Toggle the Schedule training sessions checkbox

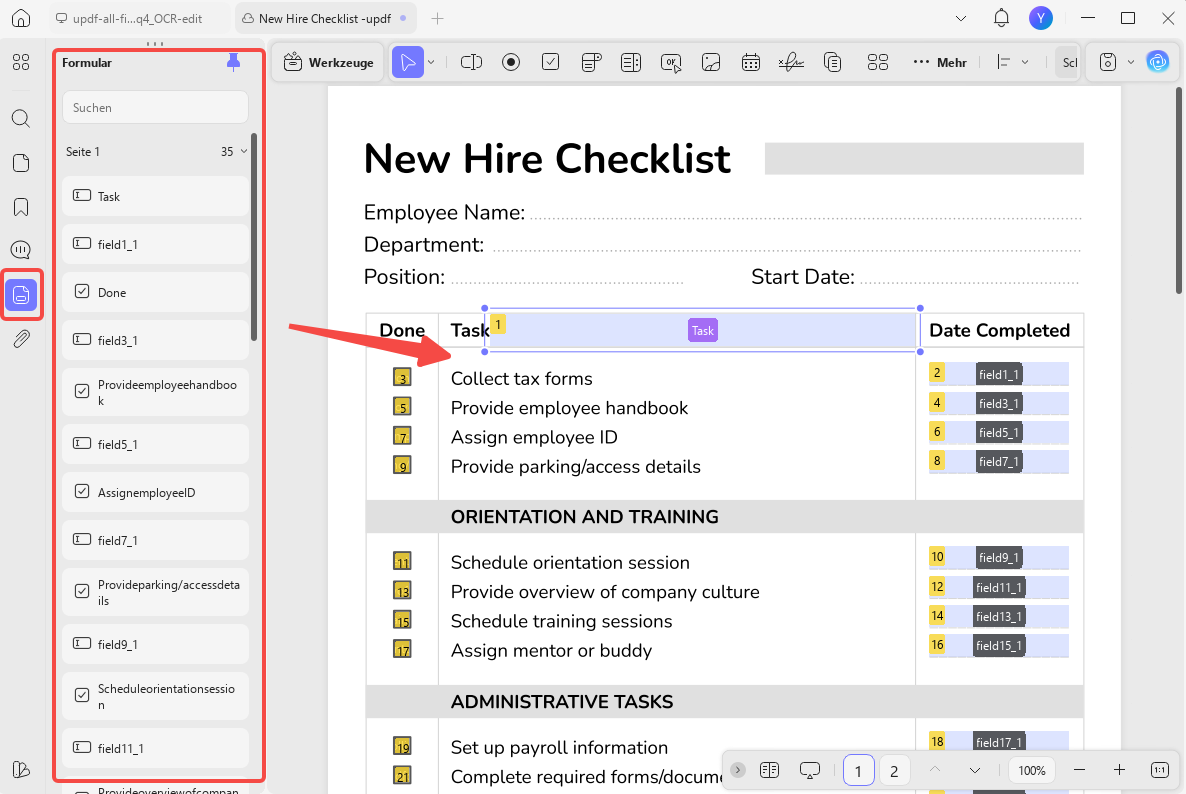point(402,620)
